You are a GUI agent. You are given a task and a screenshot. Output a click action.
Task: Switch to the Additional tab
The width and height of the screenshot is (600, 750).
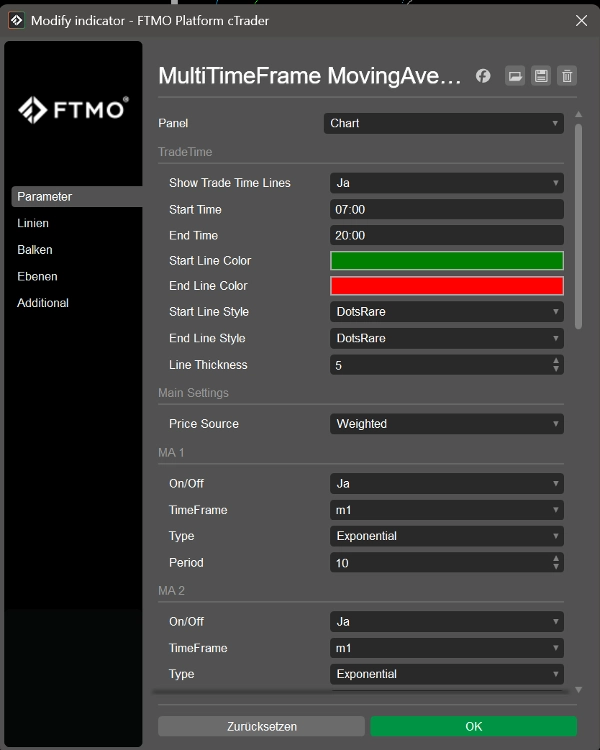(43, 303)
